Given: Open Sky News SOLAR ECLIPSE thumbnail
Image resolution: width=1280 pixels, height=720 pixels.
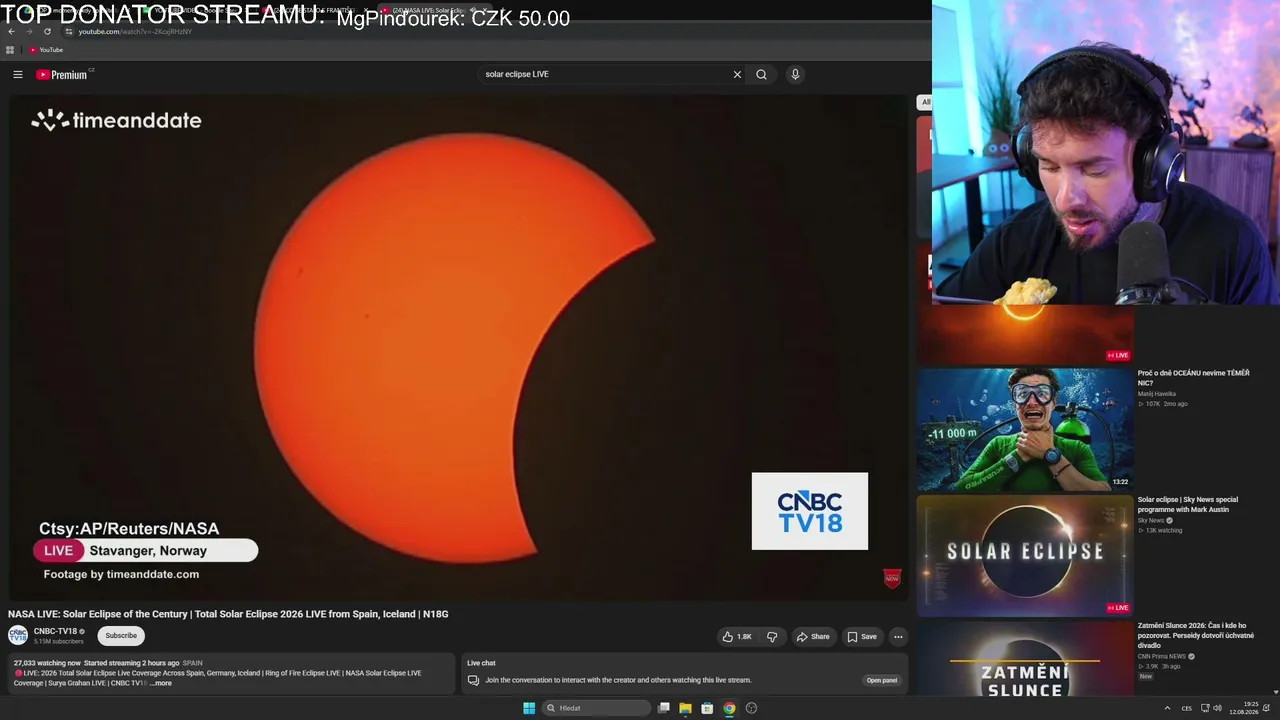Looking at the screenshot, I should 1025,556.
